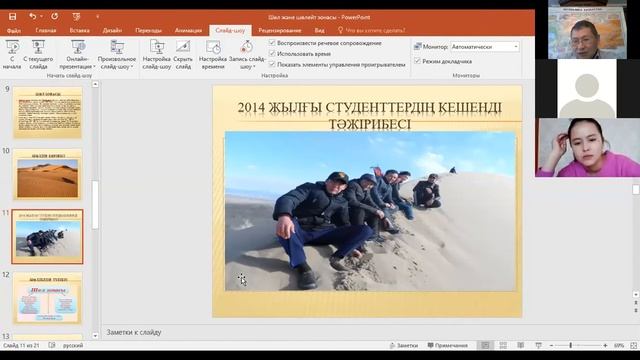Click the Save icon in quick access toolbar
The width and height of the screenshot is (640, 360).
click(x=13, y=16)
